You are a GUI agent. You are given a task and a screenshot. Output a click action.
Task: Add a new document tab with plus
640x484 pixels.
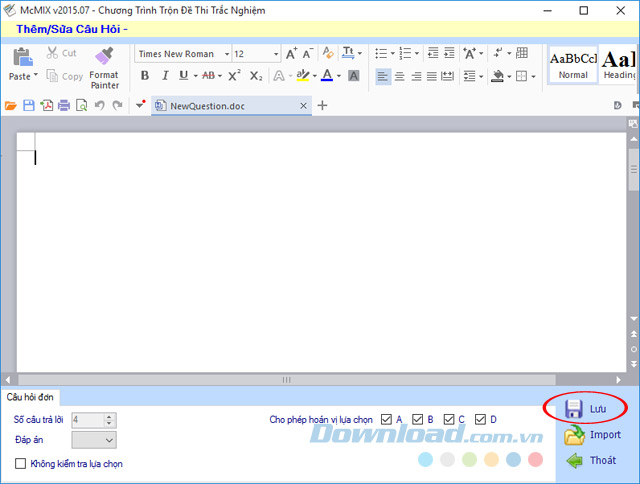pyautogui.click(x=322, y=105)
